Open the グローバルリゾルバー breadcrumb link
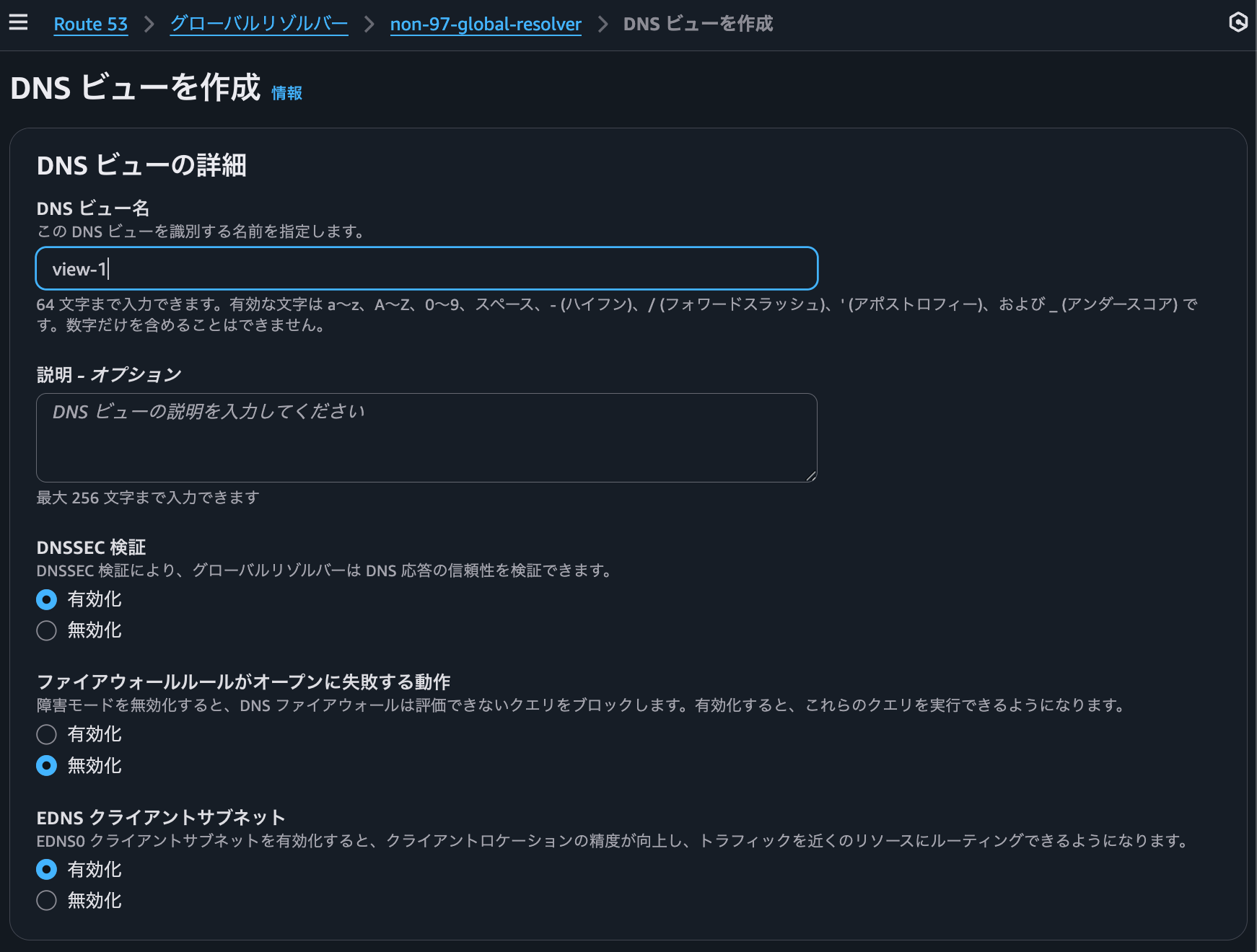This screenshot has height=952, width=1257. 258,23
